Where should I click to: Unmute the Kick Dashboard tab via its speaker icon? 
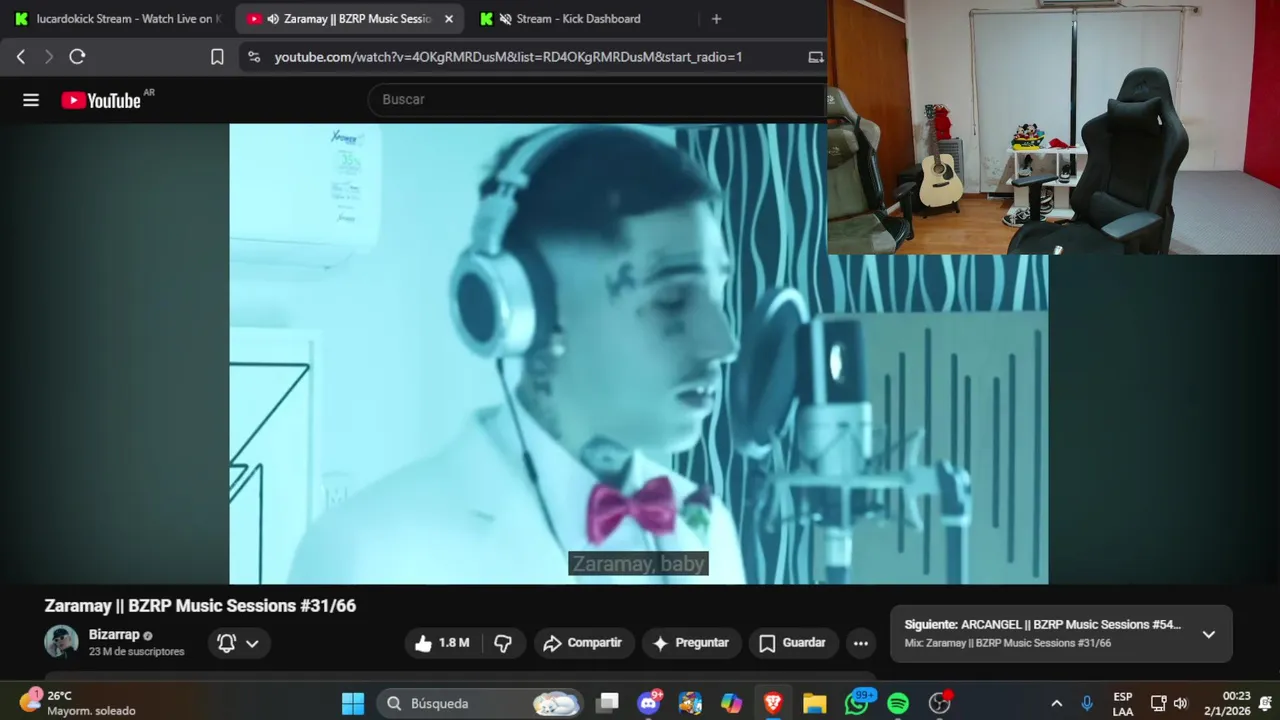(x=506, y=19)
